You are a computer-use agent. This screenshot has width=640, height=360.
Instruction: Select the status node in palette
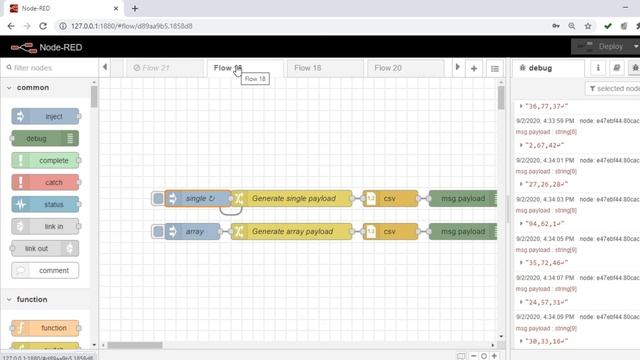click(45, 204)
